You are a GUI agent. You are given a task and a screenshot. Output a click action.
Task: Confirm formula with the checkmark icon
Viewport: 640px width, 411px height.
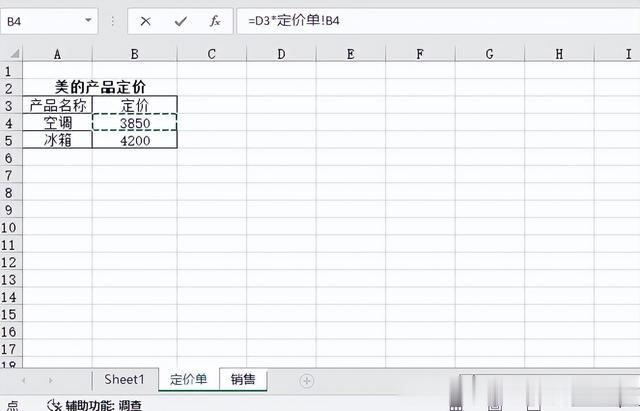[180, 21]
